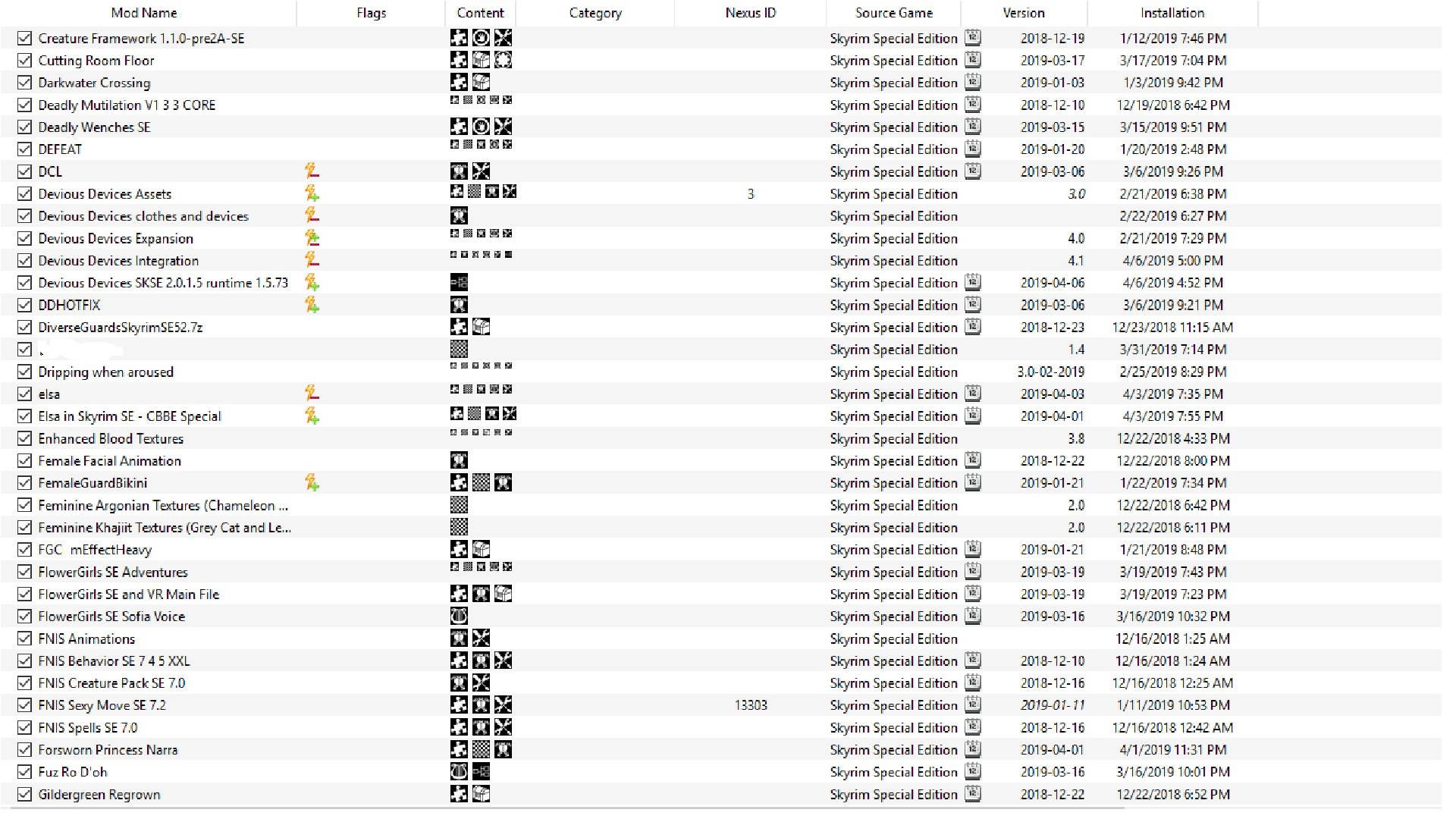
Task: Click calendar version icon for Cutting Room Floor
Action: point(973,60)
